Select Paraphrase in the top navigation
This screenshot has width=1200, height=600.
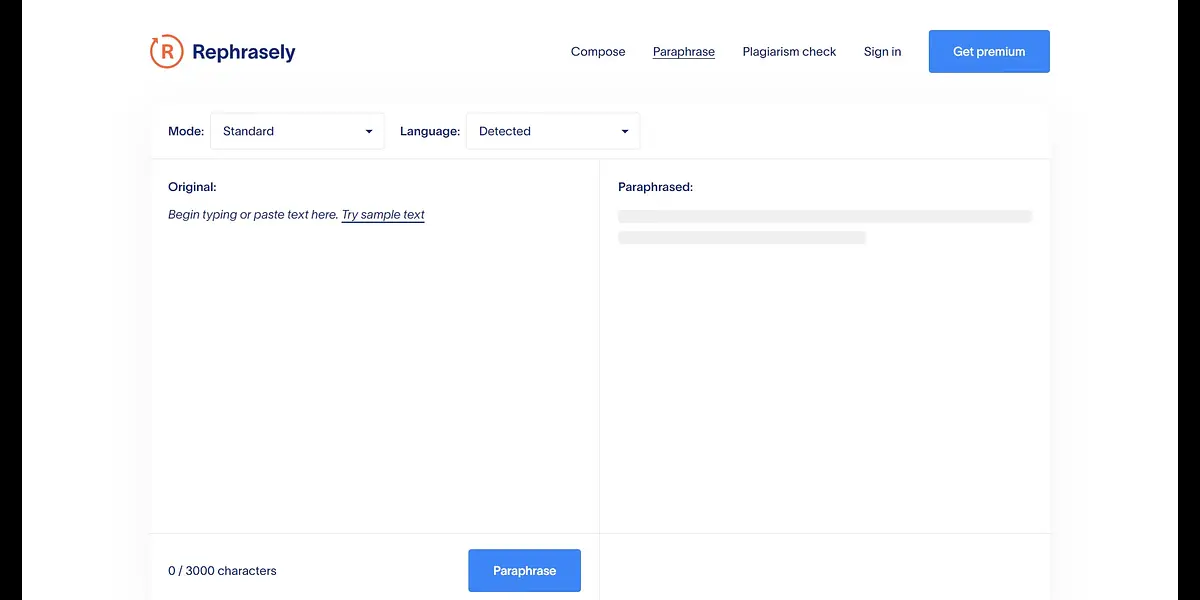point(683,52)
